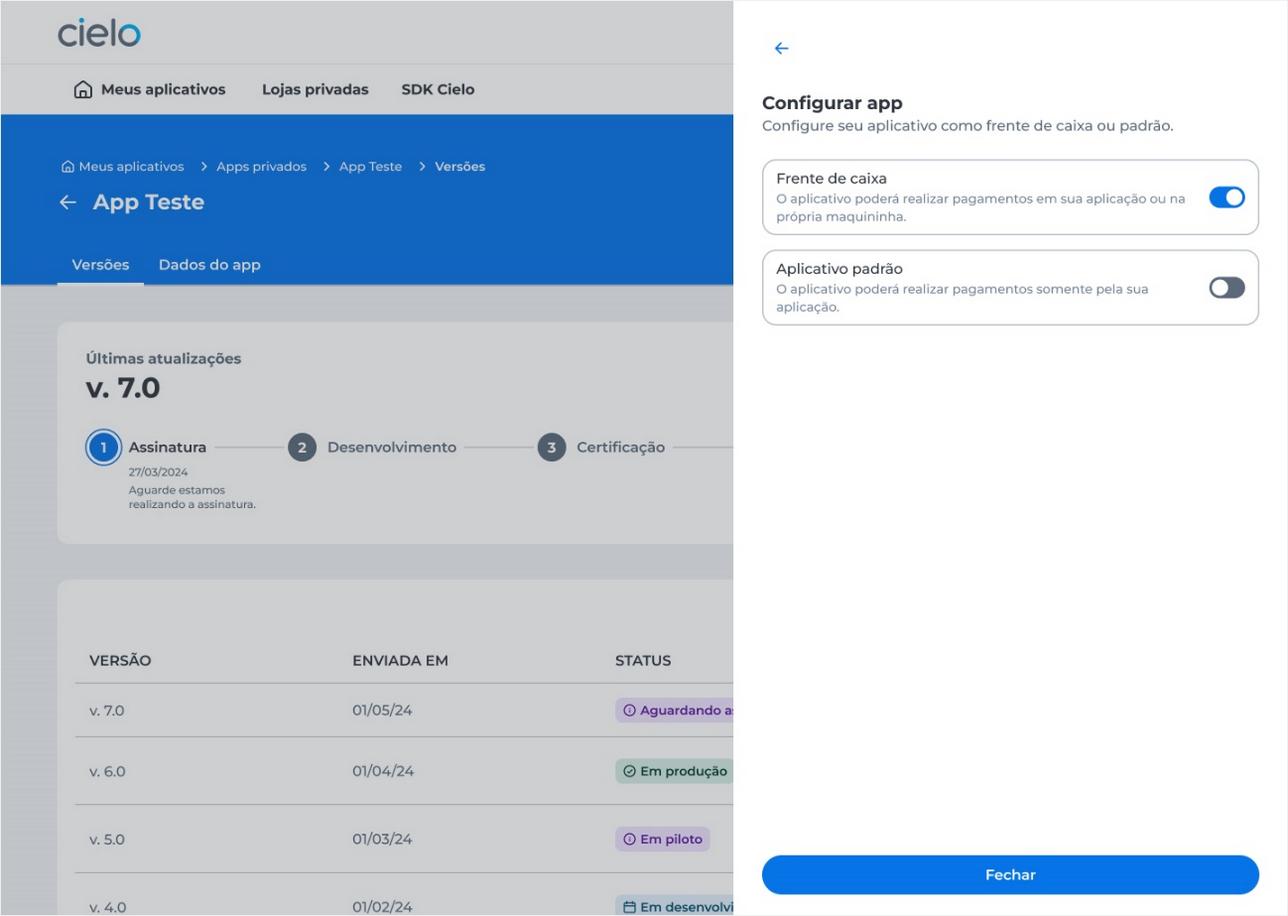Image resolution: width=1288 pixels, height=916 pixels.
Task: Click the Aplicativo padrão card title
Action: point(839,269)
